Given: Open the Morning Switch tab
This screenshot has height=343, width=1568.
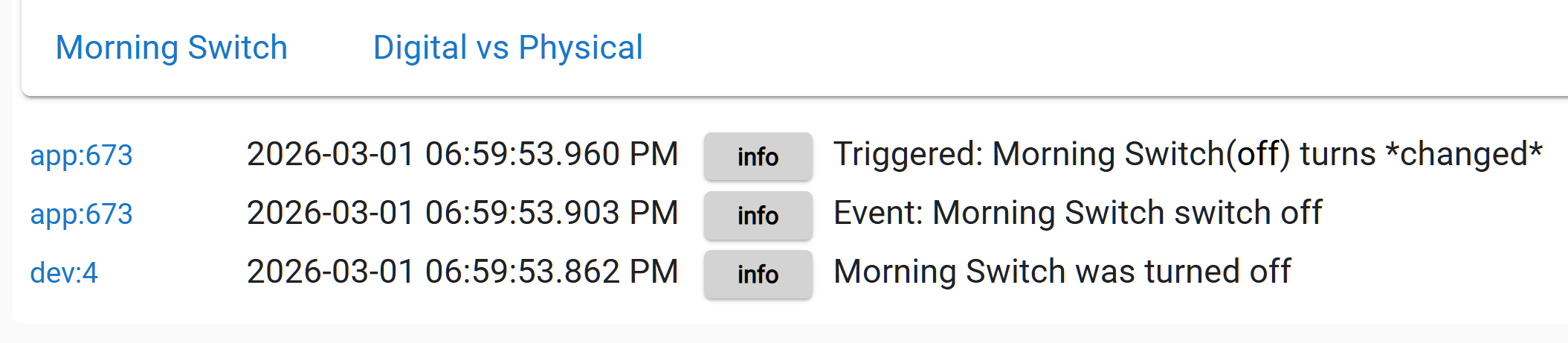Looking at the screenshot, I should (x=171, y=48).
